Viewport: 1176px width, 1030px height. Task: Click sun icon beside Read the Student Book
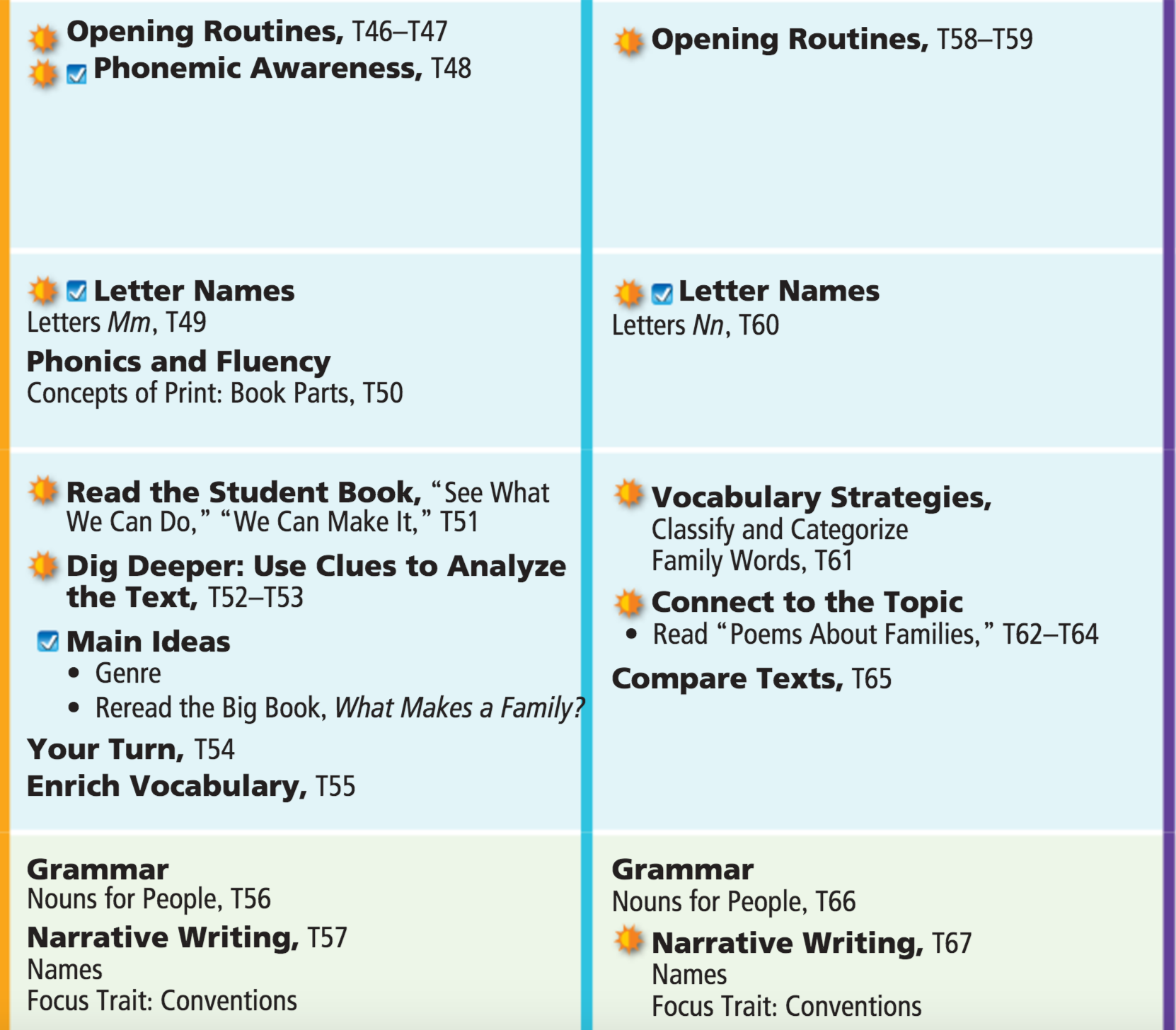click(x=43, y=490)
